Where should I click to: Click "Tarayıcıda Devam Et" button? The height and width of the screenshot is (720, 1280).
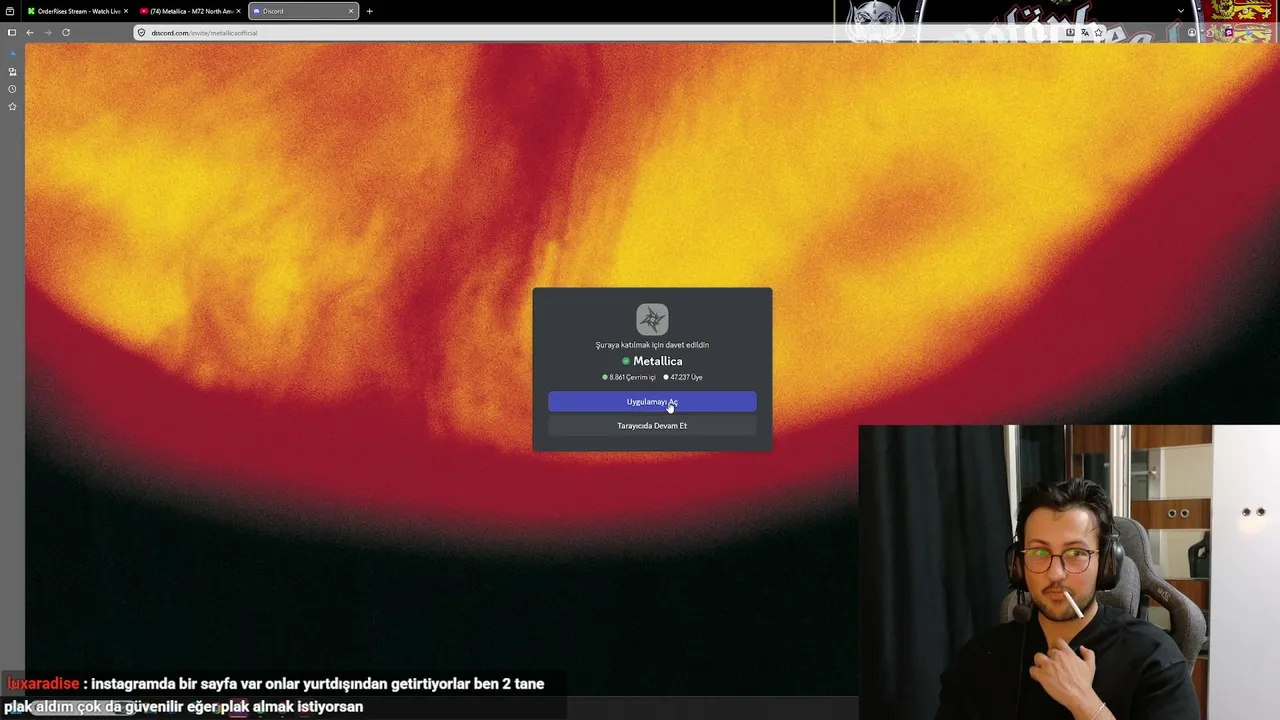pyautogui.click(x=652, y=426)
